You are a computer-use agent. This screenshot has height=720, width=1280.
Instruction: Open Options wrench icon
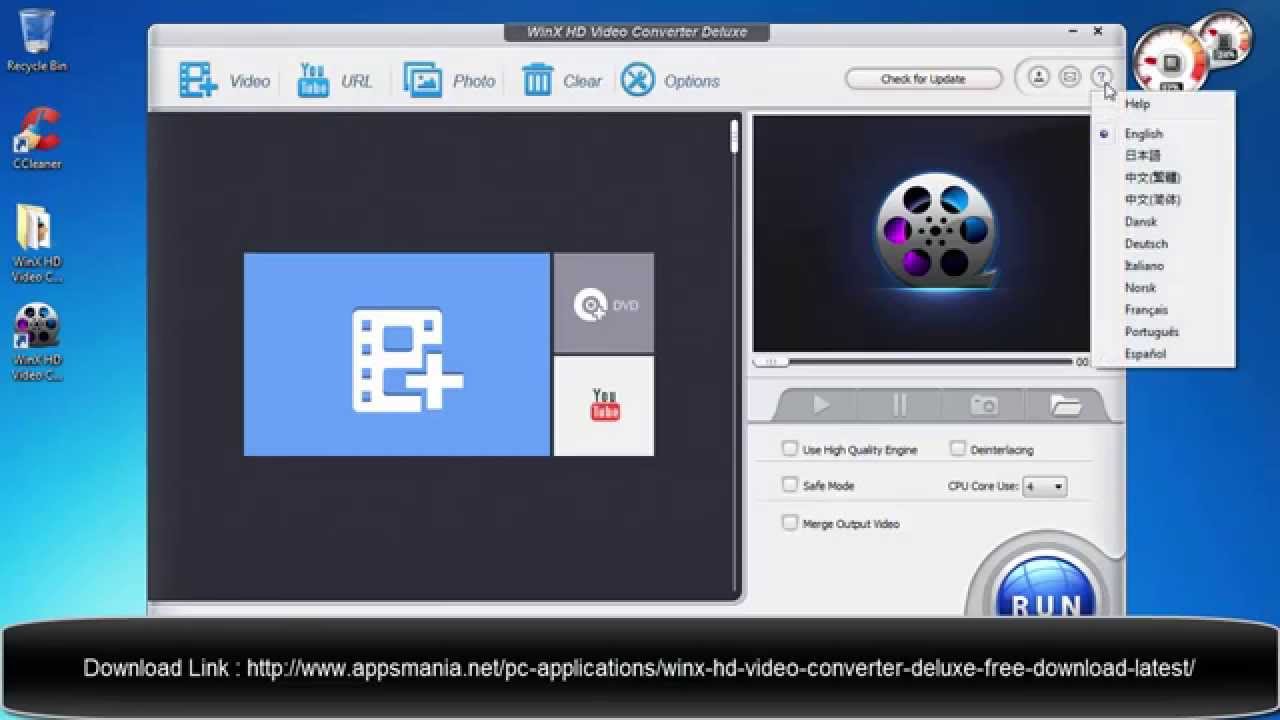coord(637,80)
